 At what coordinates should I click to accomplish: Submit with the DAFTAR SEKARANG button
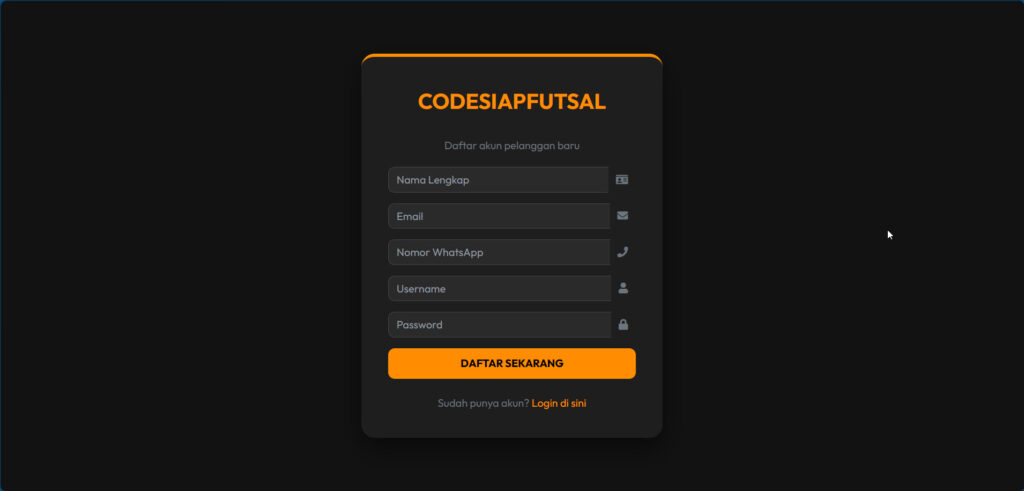click(x=512, y=363)
